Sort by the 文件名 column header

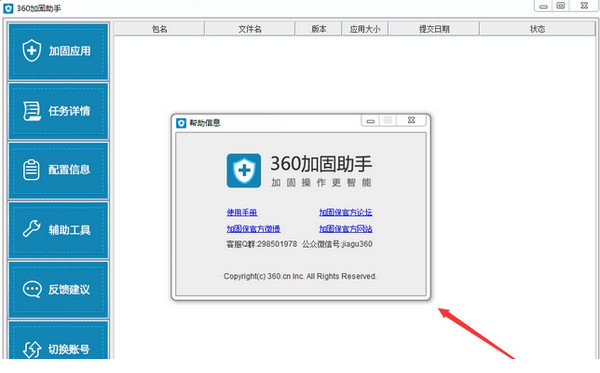point(250,29)
